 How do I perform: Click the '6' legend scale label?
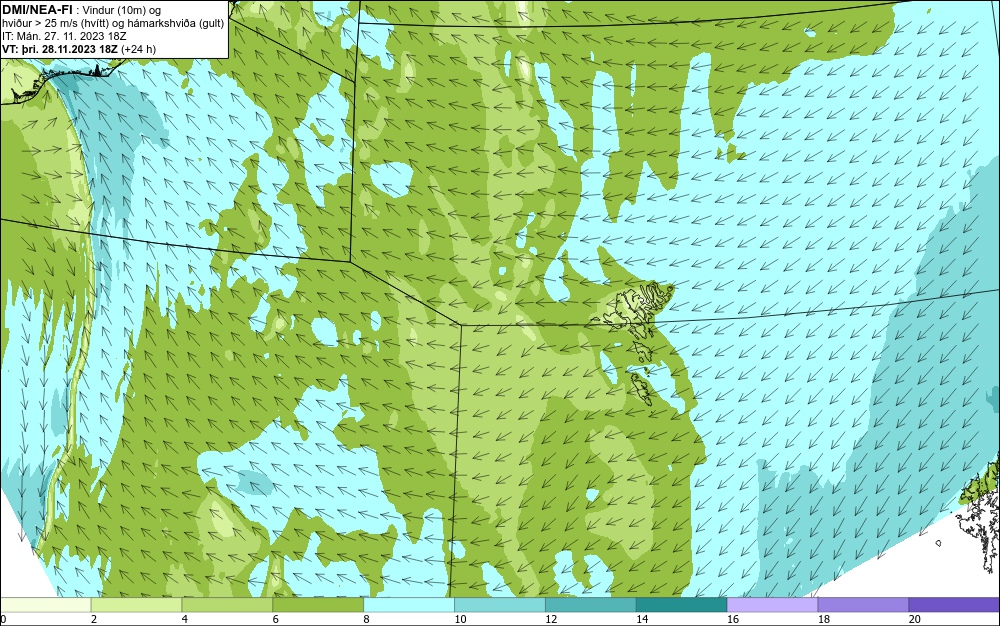pyautogui.click(x=276, y=619)
